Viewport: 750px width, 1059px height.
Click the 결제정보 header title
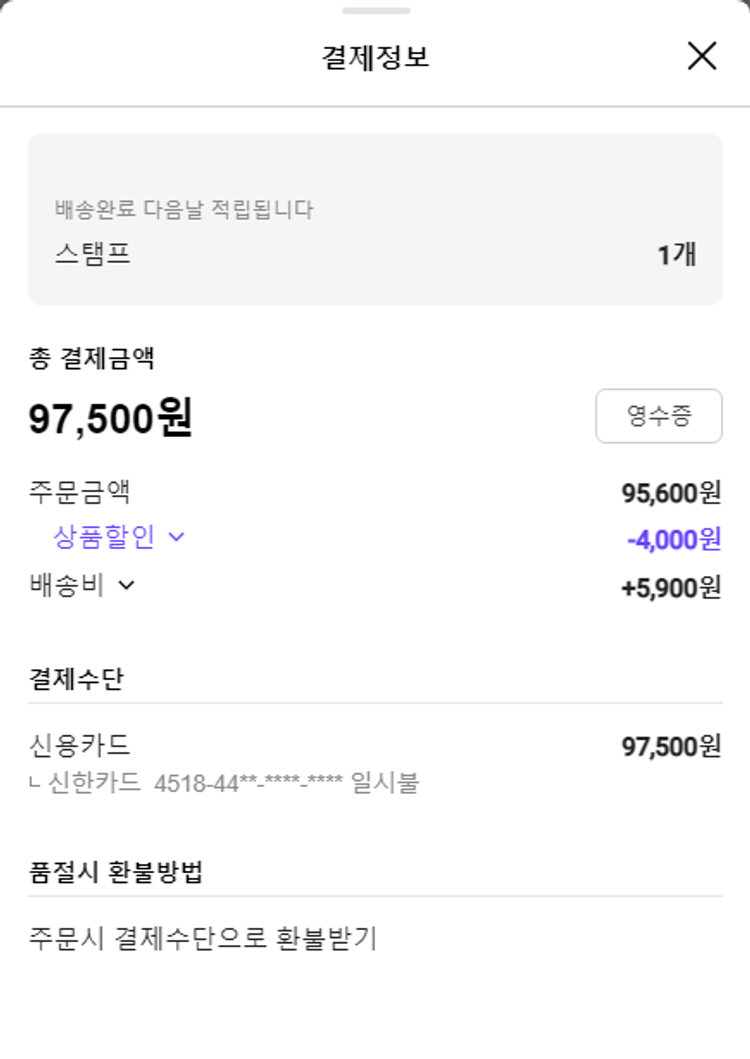375,57
